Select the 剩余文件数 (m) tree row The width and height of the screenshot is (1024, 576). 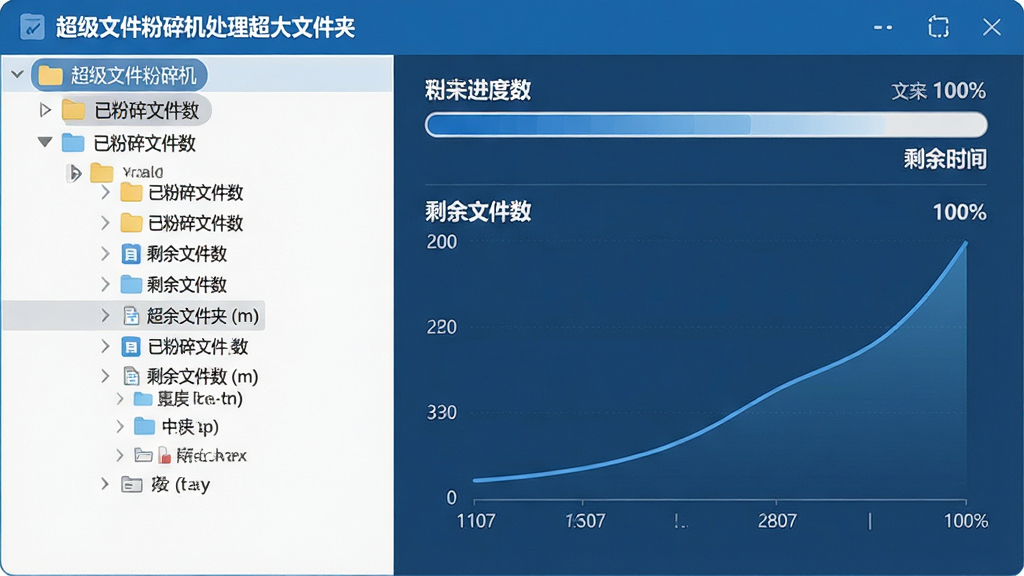click(x=202, y=376)
